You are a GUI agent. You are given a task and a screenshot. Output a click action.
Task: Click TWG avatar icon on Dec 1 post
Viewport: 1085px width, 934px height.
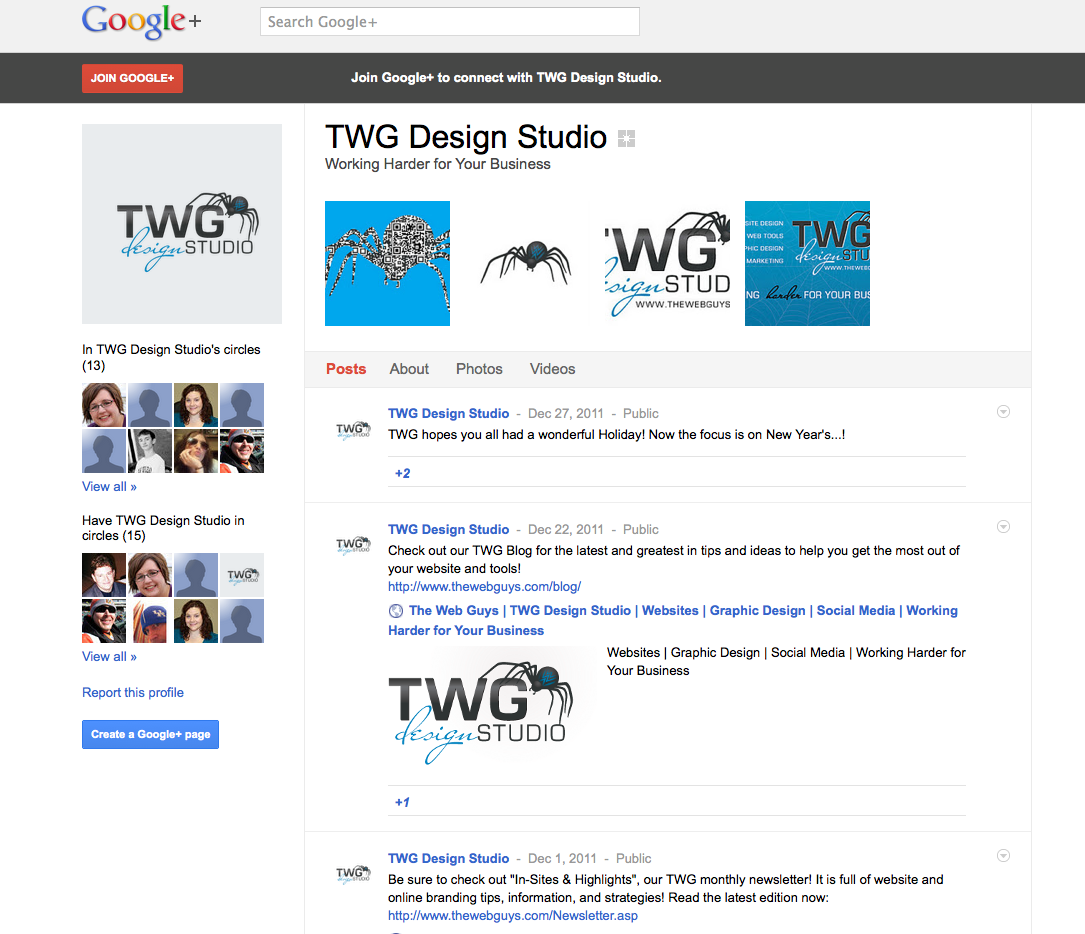(353, 875)
